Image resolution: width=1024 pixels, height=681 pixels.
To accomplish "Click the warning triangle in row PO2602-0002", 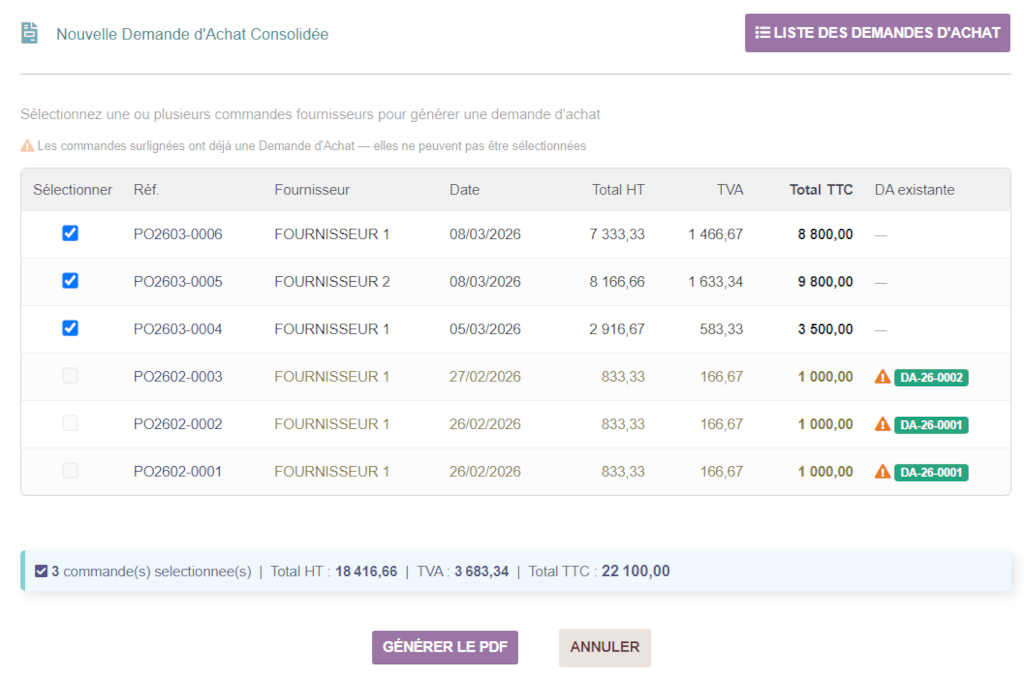I will coord(882,424).
